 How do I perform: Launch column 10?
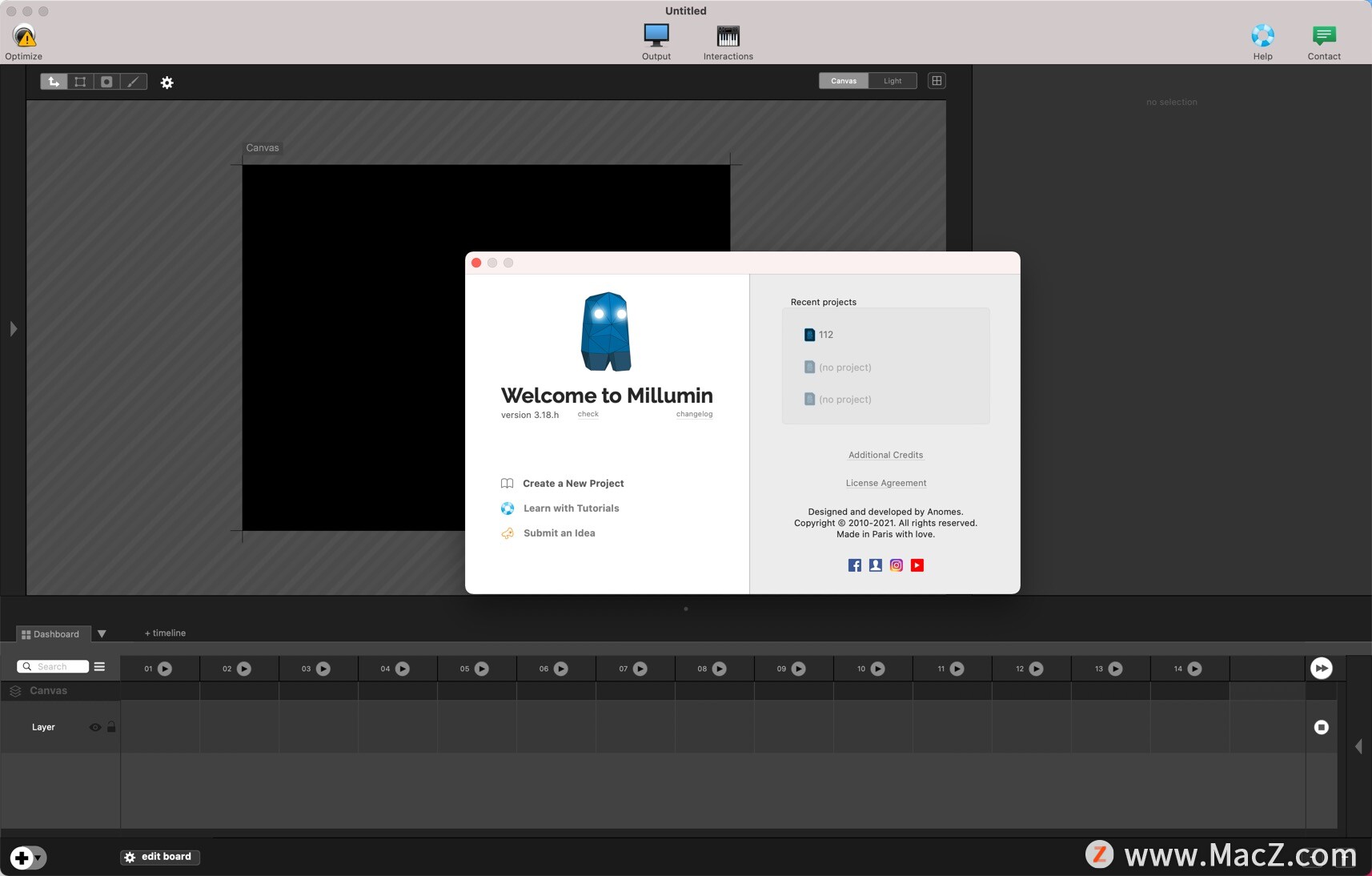tap(878, 669)
